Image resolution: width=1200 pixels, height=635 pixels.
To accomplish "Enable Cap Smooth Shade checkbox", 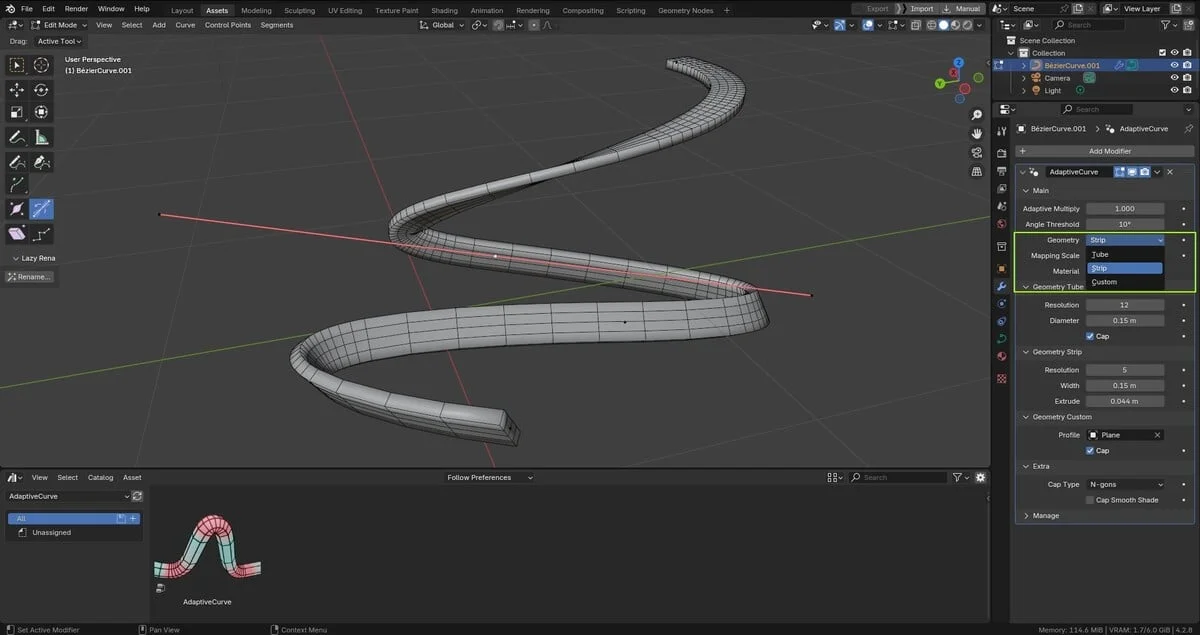I will coord(1092,500).
